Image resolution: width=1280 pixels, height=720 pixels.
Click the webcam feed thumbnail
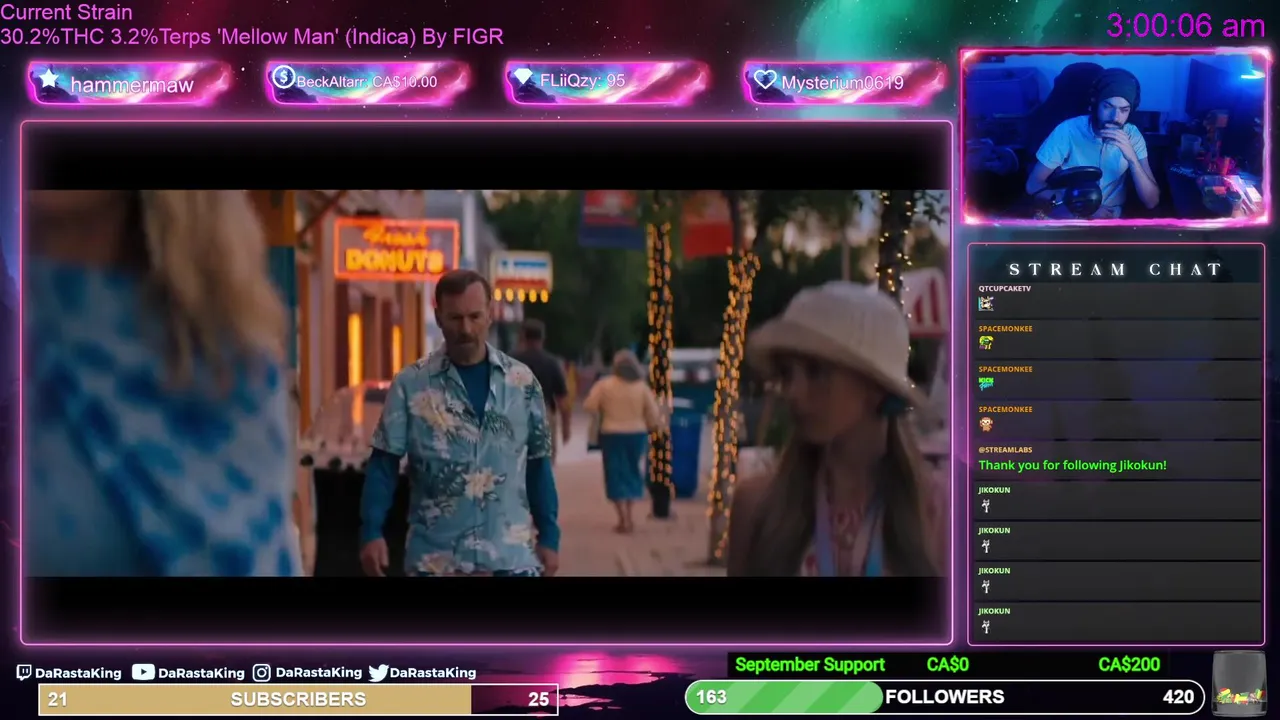pos(1114,137)
